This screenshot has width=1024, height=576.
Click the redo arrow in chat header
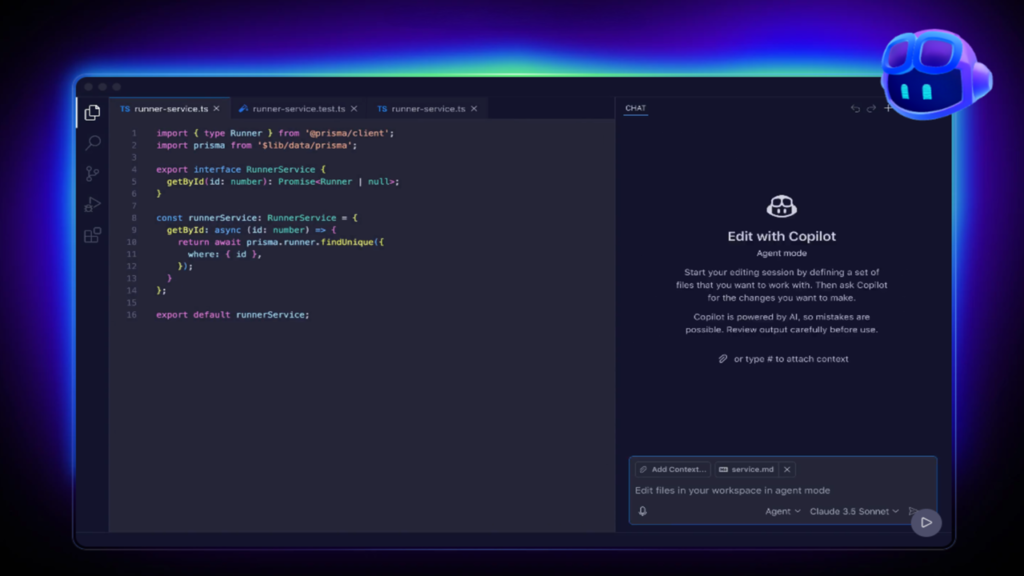pos(871,108)
